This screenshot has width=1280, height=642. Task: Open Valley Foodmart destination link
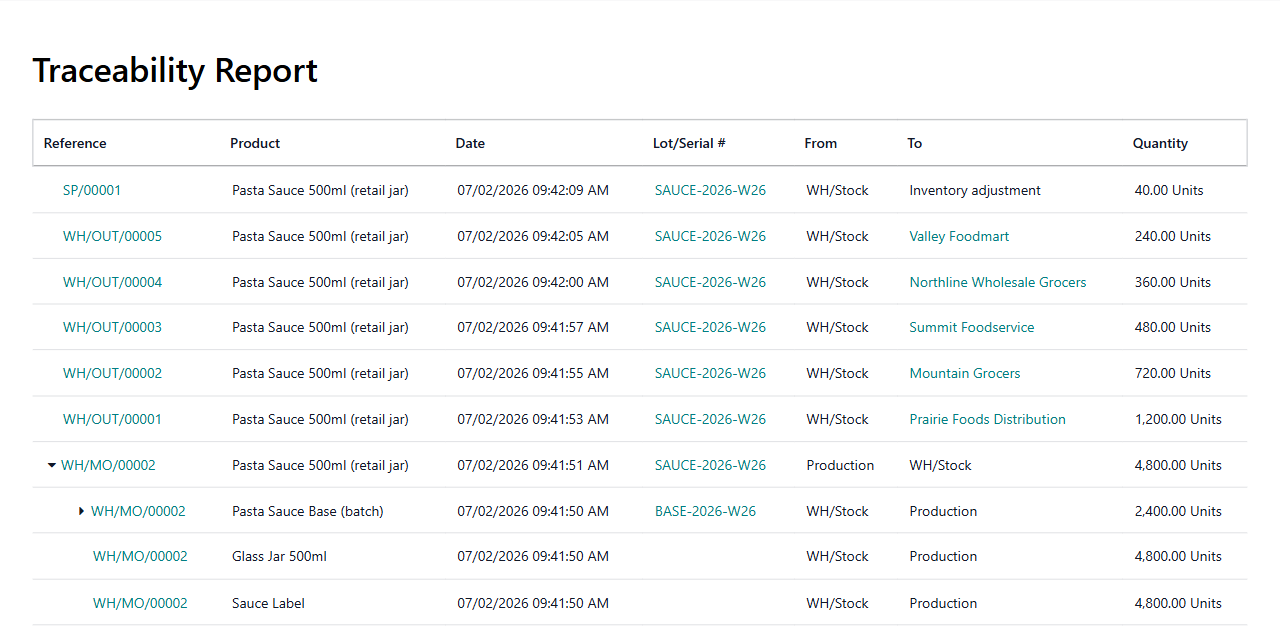[959, 236]
